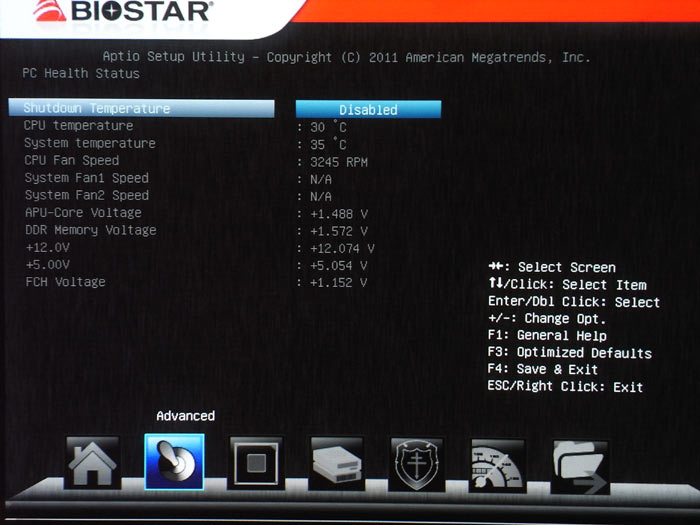Click the F3: Optimized Defaults hint
This screenshot has width=700, height=525.
coord(570,352)
